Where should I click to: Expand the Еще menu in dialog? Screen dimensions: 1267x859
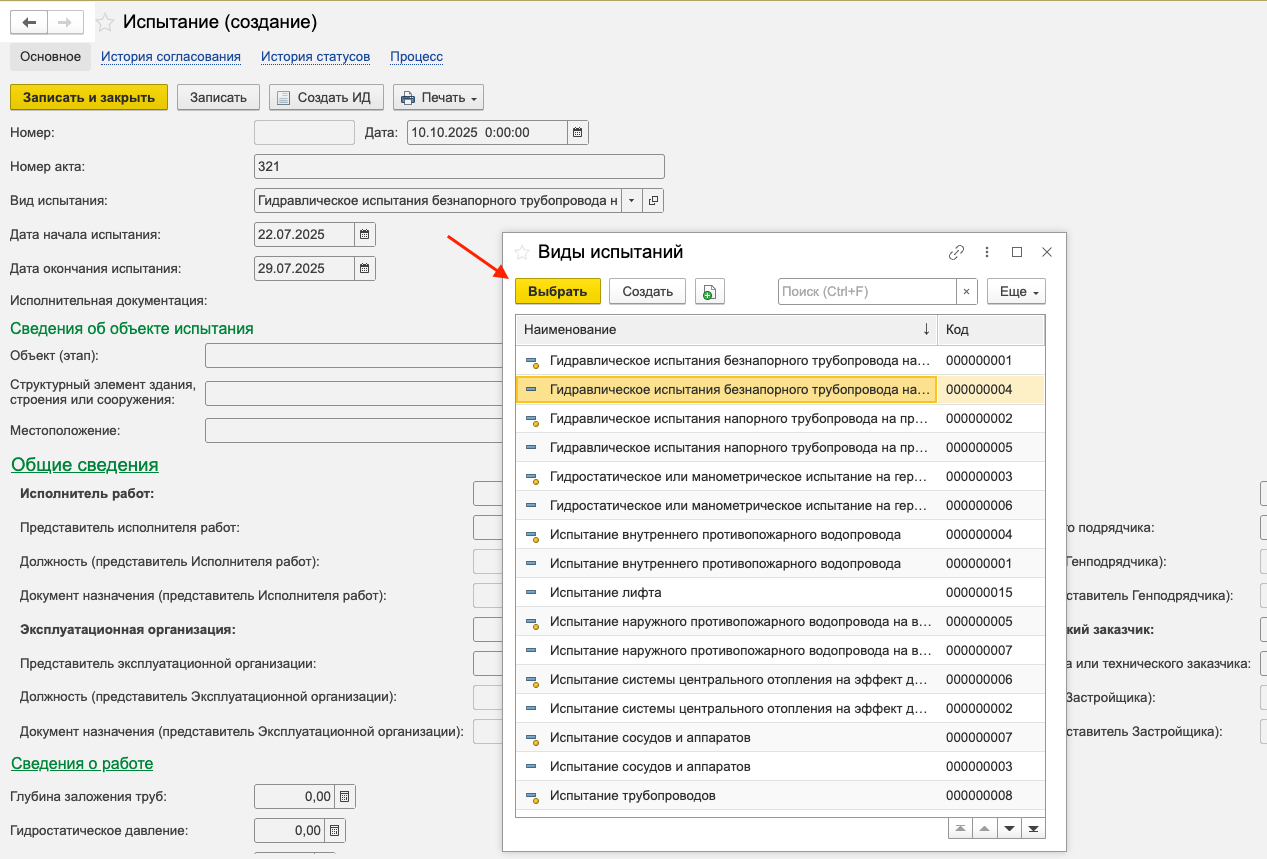point(1016,291)
